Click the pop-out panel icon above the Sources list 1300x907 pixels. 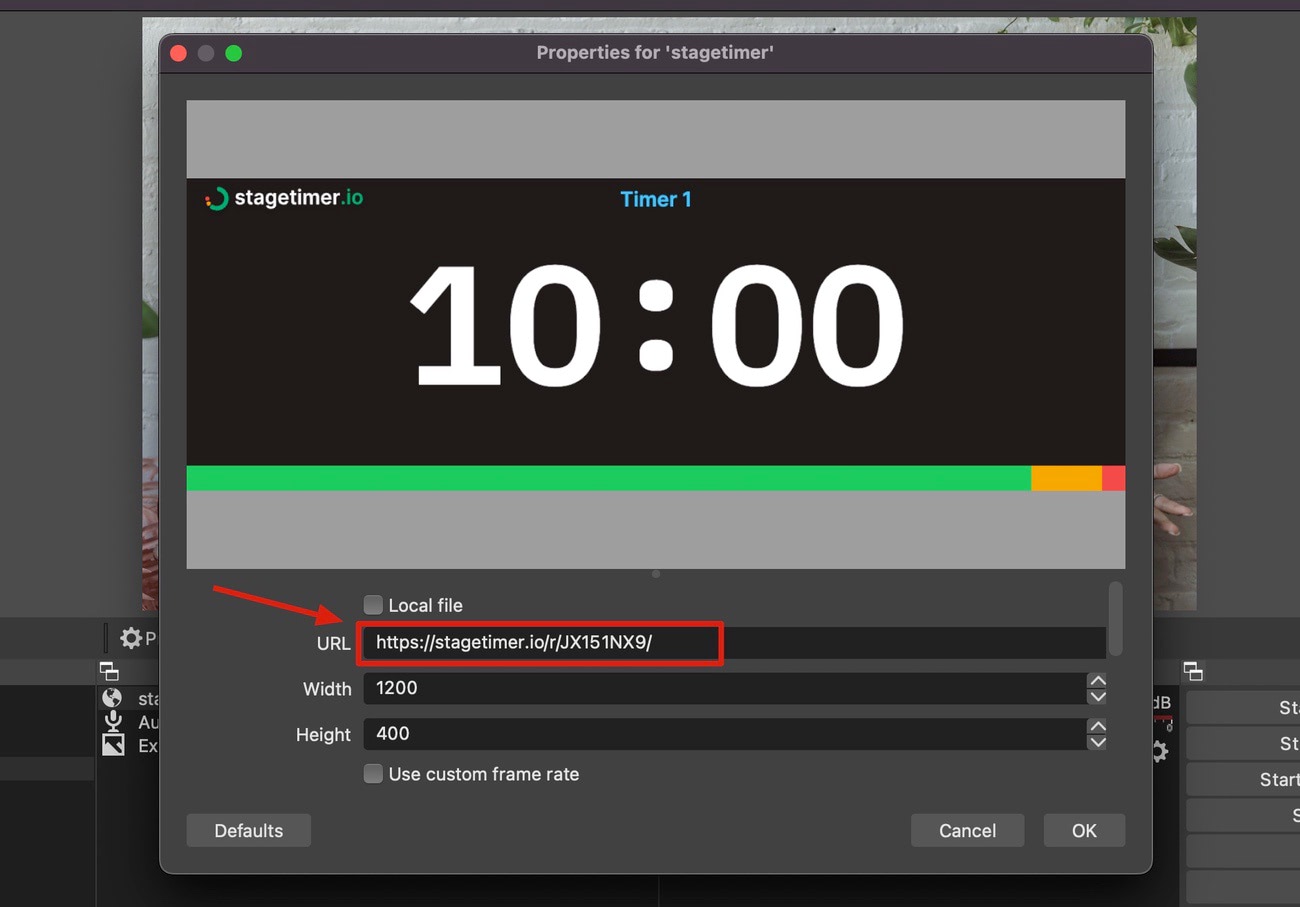point(107,672)
